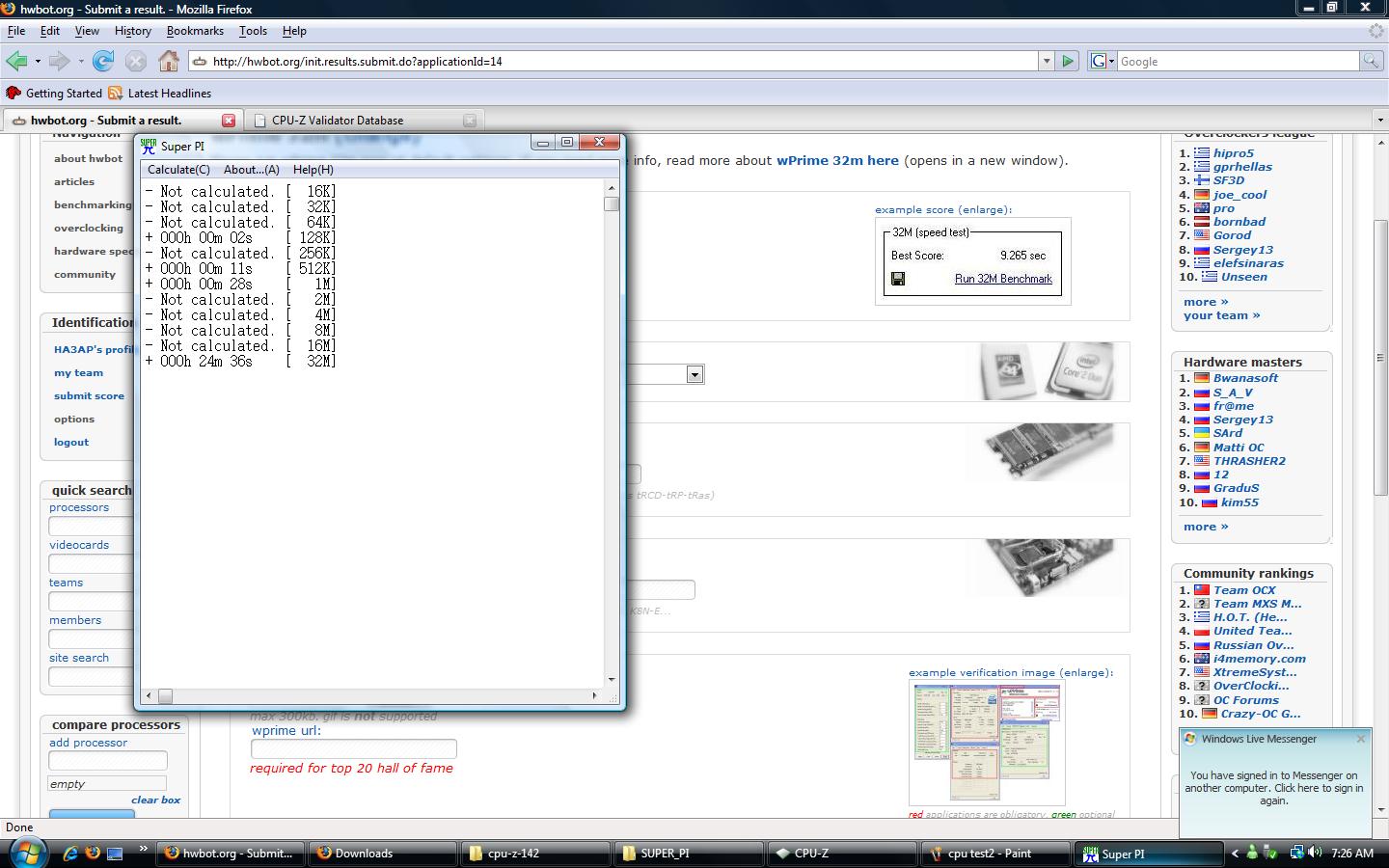
Task: Switch to Downloads taskbar button
Action: [381, 854]
